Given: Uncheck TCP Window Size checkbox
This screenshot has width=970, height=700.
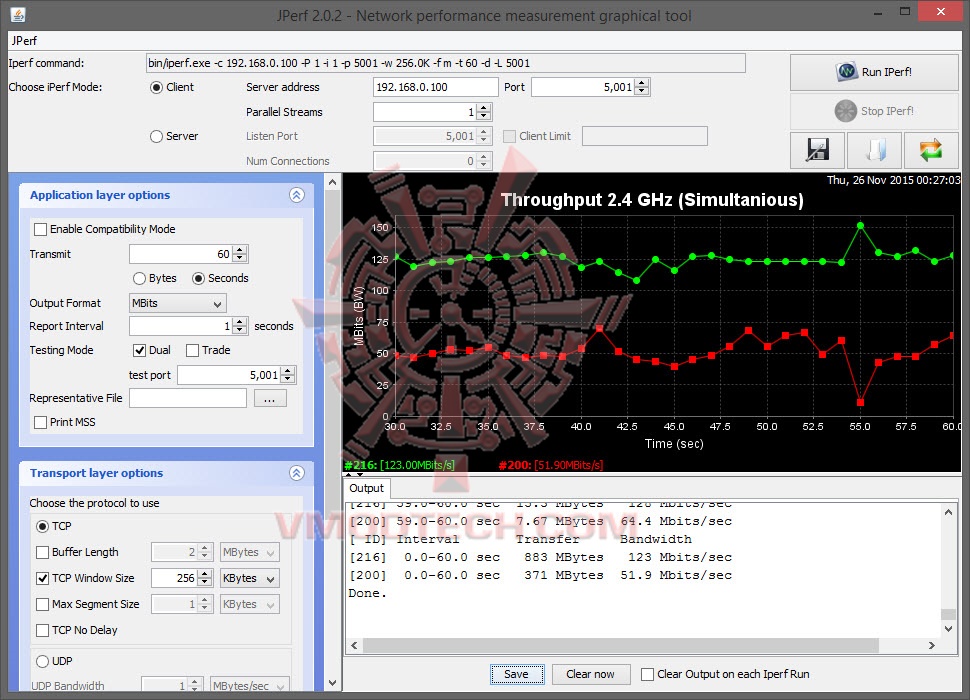Looking at the screenshot, I should coord(43,578).
